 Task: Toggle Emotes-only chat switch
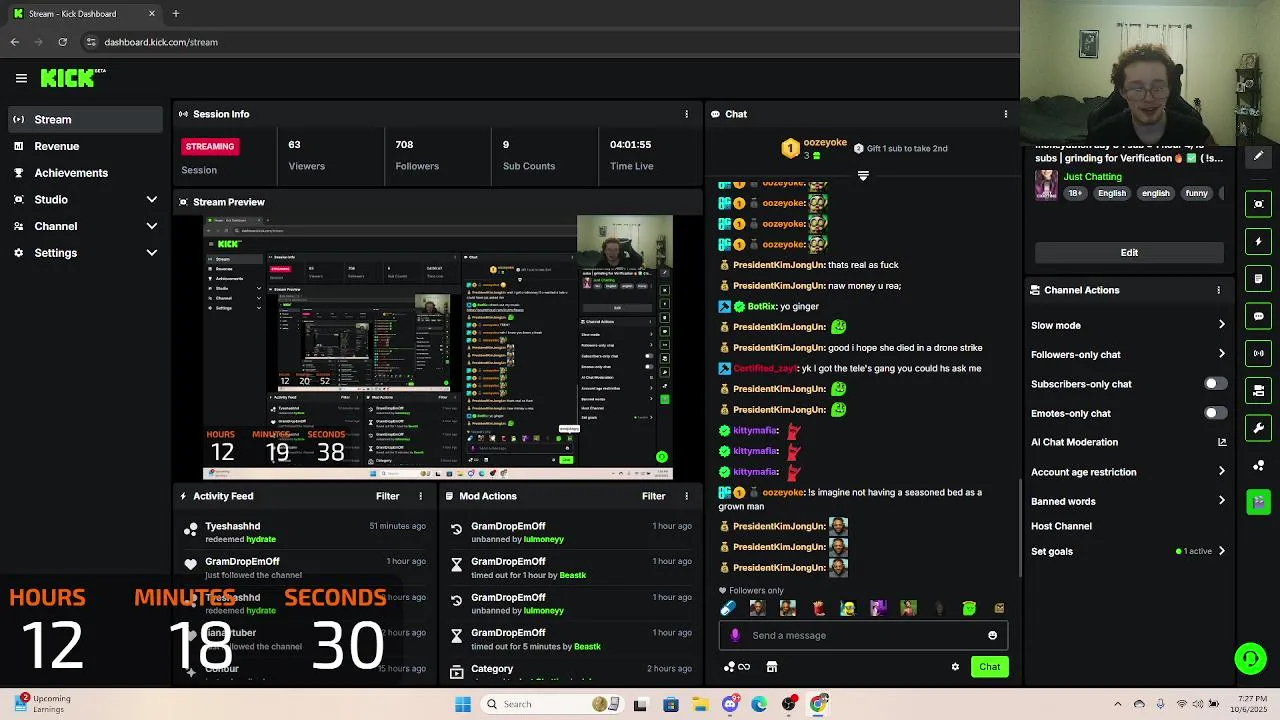(1215, 413)
